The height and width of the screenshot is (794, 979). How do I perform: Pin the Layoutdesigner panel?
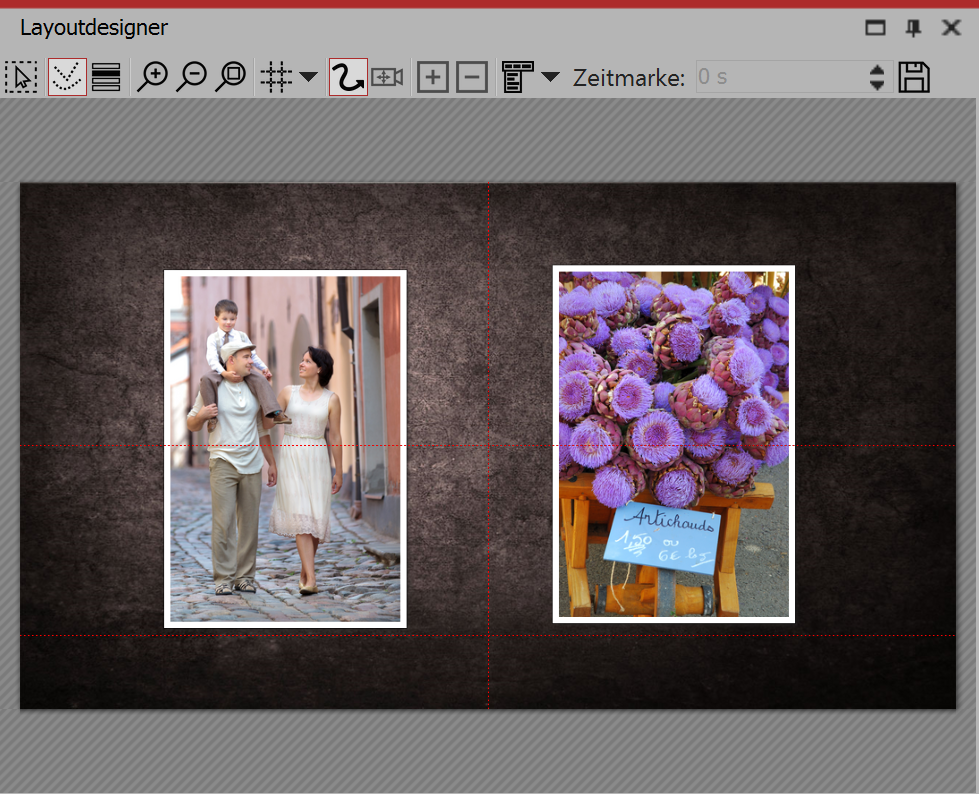click(x=913, y=28)
